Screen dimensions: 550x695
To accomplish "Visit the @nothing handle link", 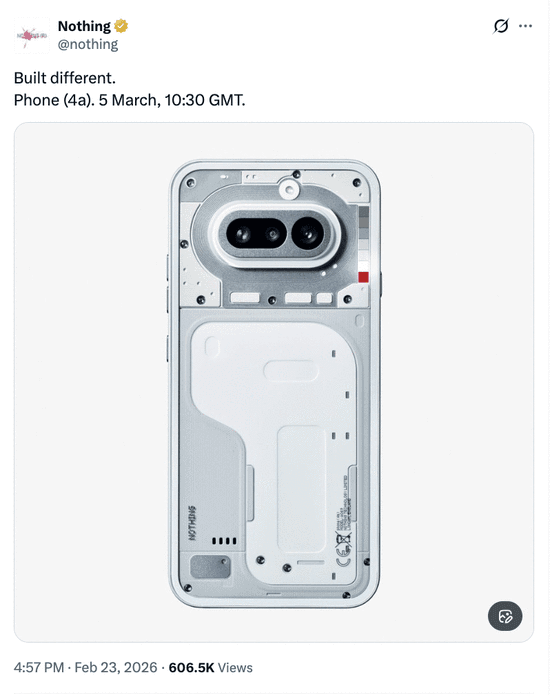I will coord(88,44).
